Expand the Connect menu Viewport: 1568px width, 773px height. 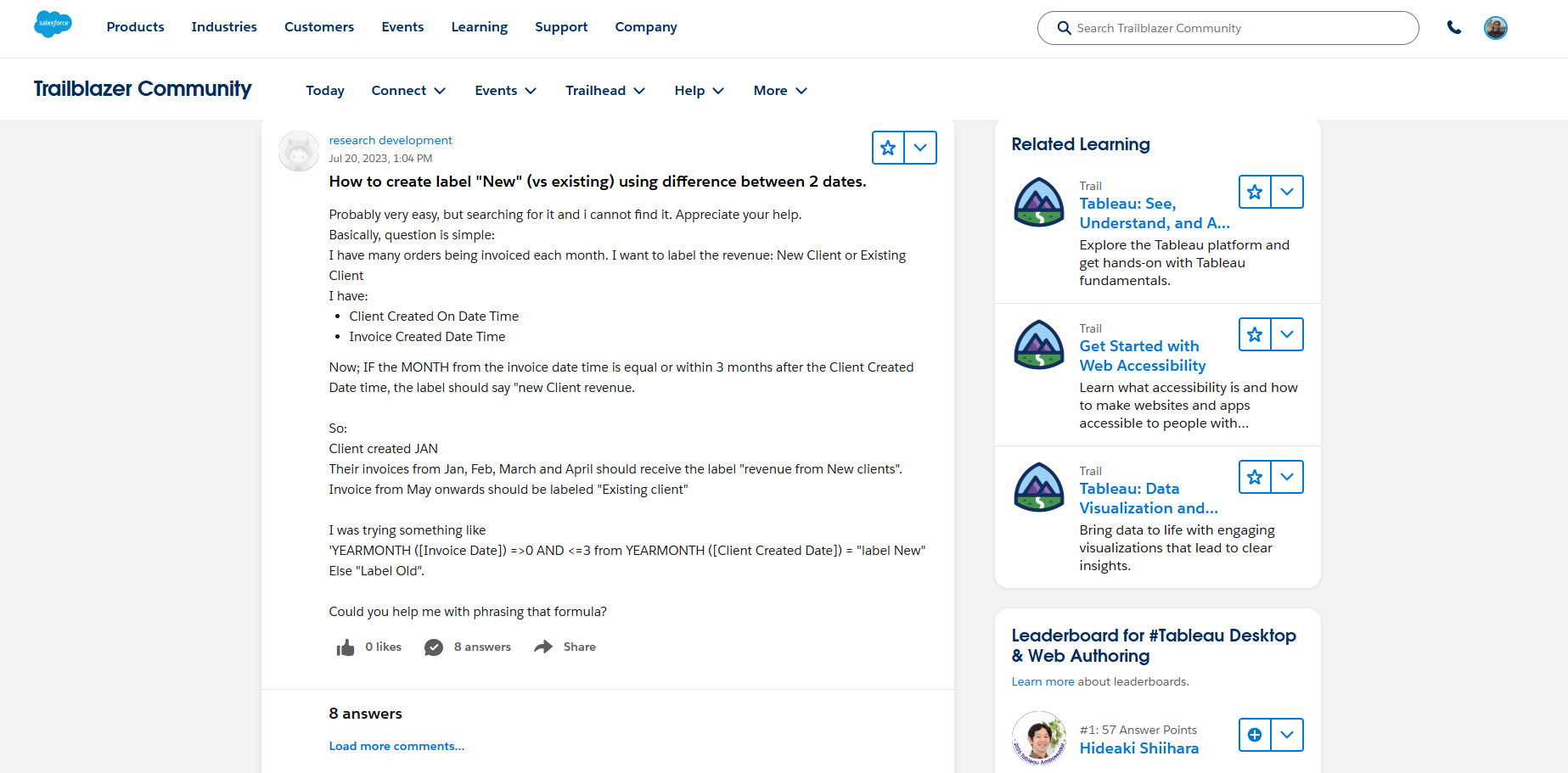408,91
